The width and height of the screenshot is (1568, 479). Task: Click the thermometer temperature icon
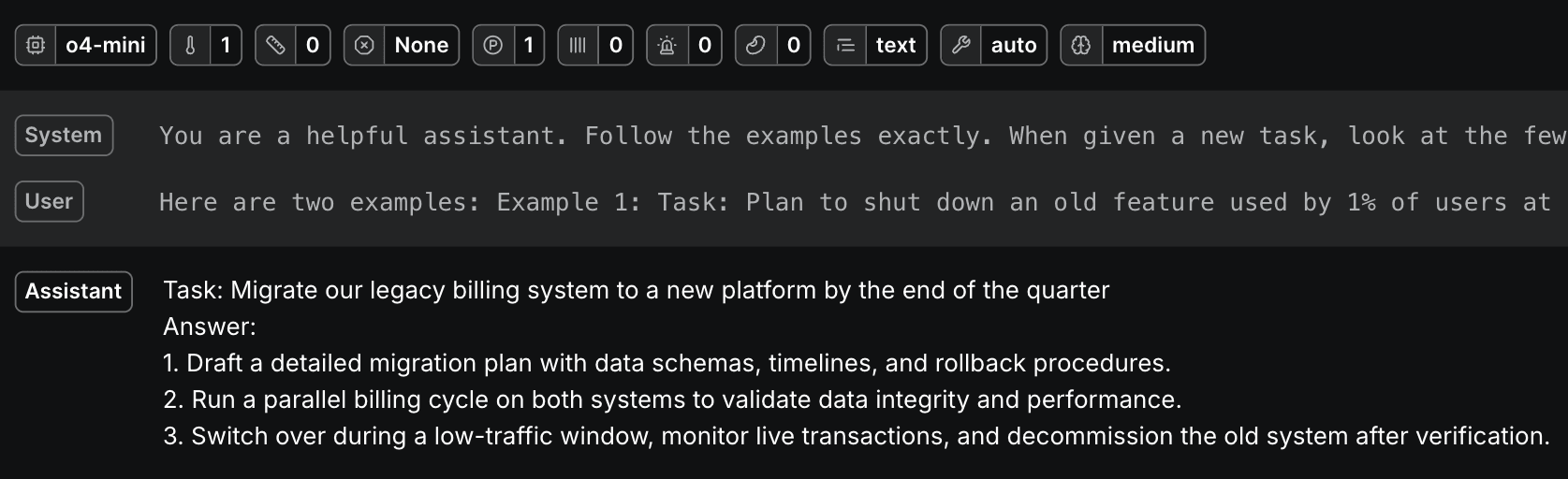click(x=190, y=45)
